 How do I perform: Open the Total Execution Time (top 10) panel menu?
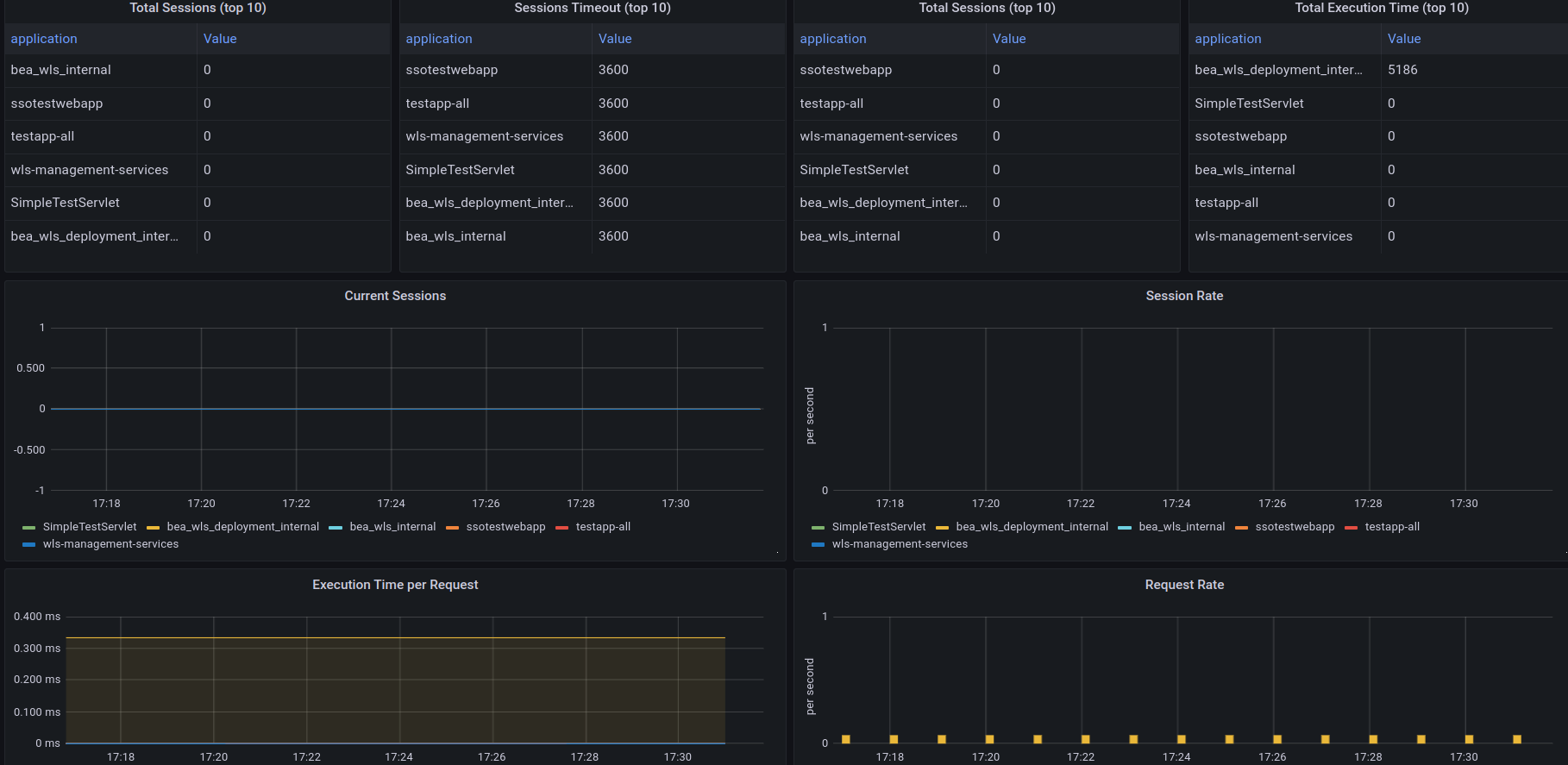coord(1381,8)
